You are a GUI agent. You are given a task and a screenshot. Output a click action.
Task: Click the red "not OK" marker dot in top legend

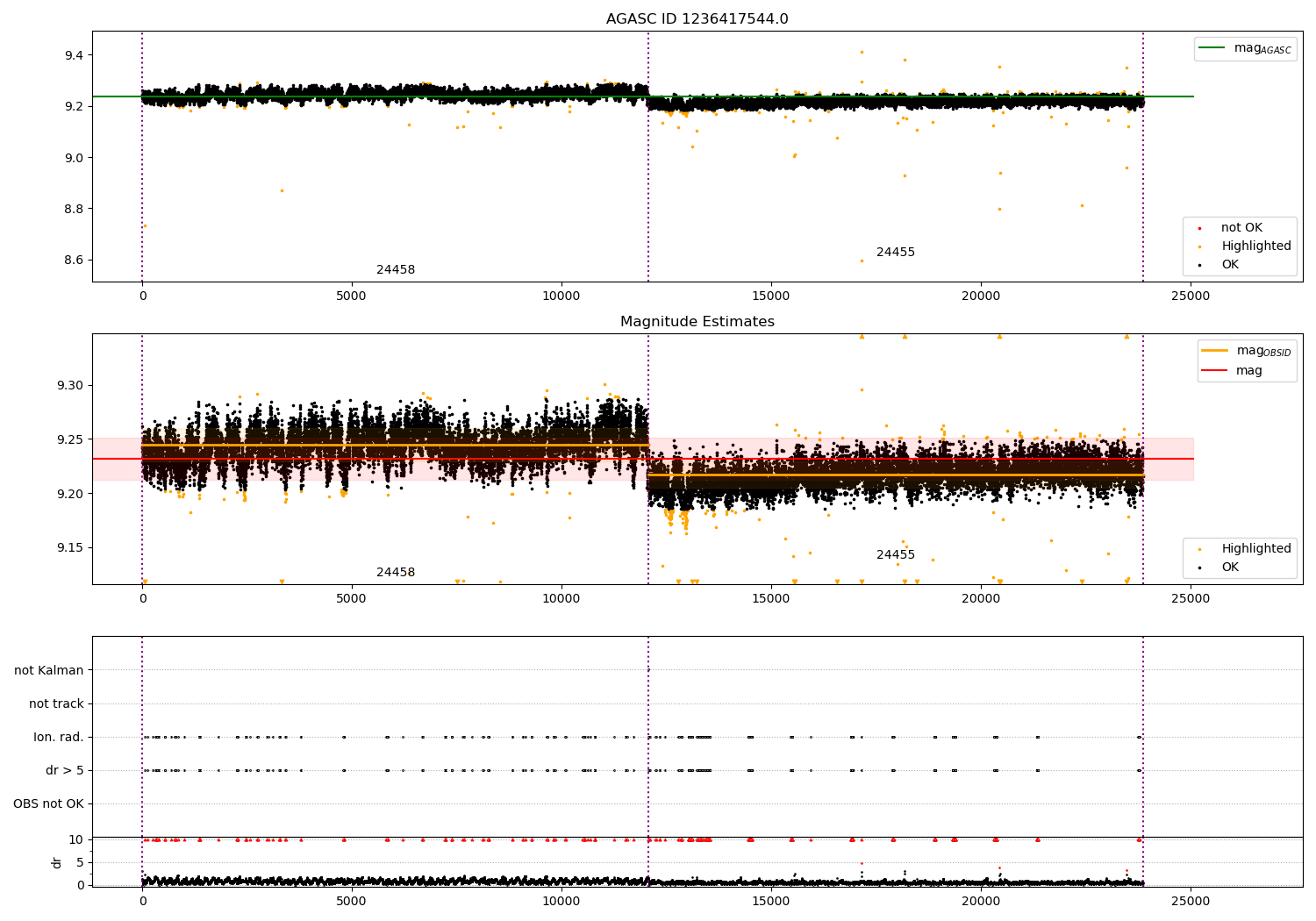(1200, 228)
